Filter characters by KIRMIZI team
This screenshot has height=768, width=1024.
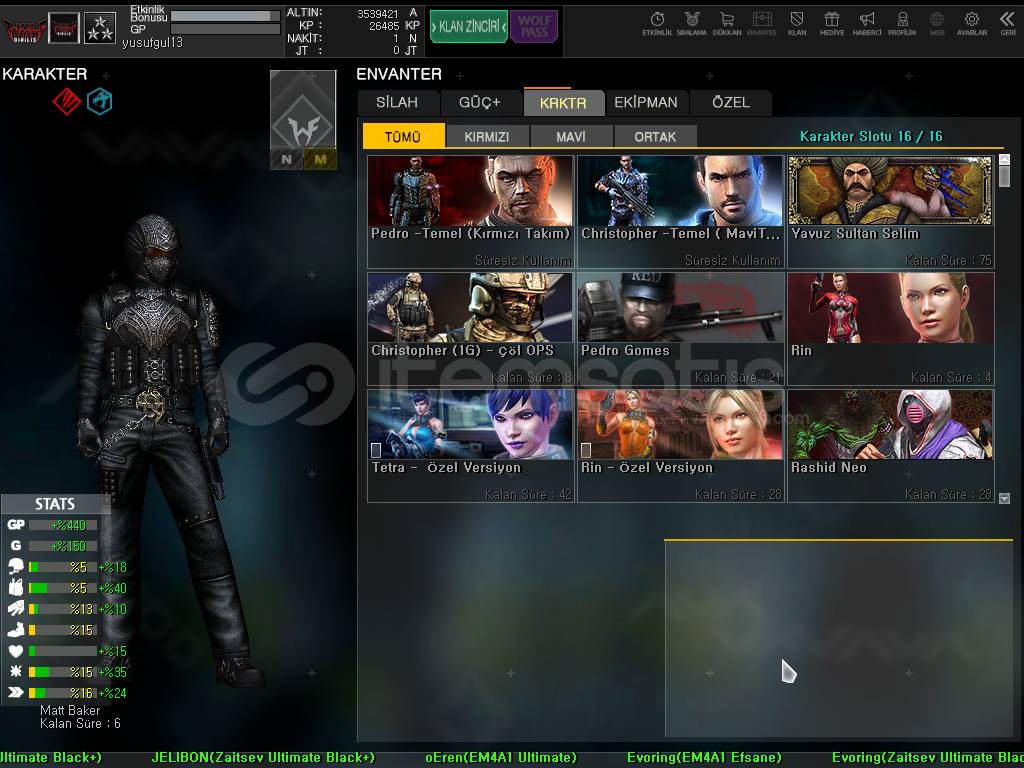coord(487,136)
